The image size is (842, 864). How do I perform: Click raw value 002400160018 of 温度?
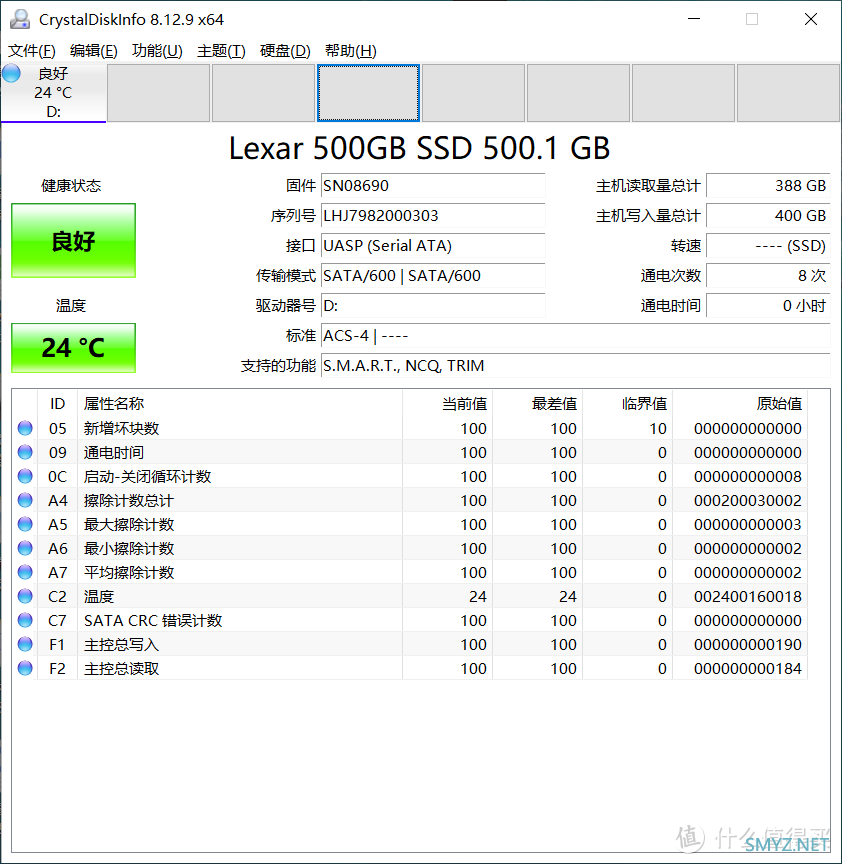[x=747, y=596]
